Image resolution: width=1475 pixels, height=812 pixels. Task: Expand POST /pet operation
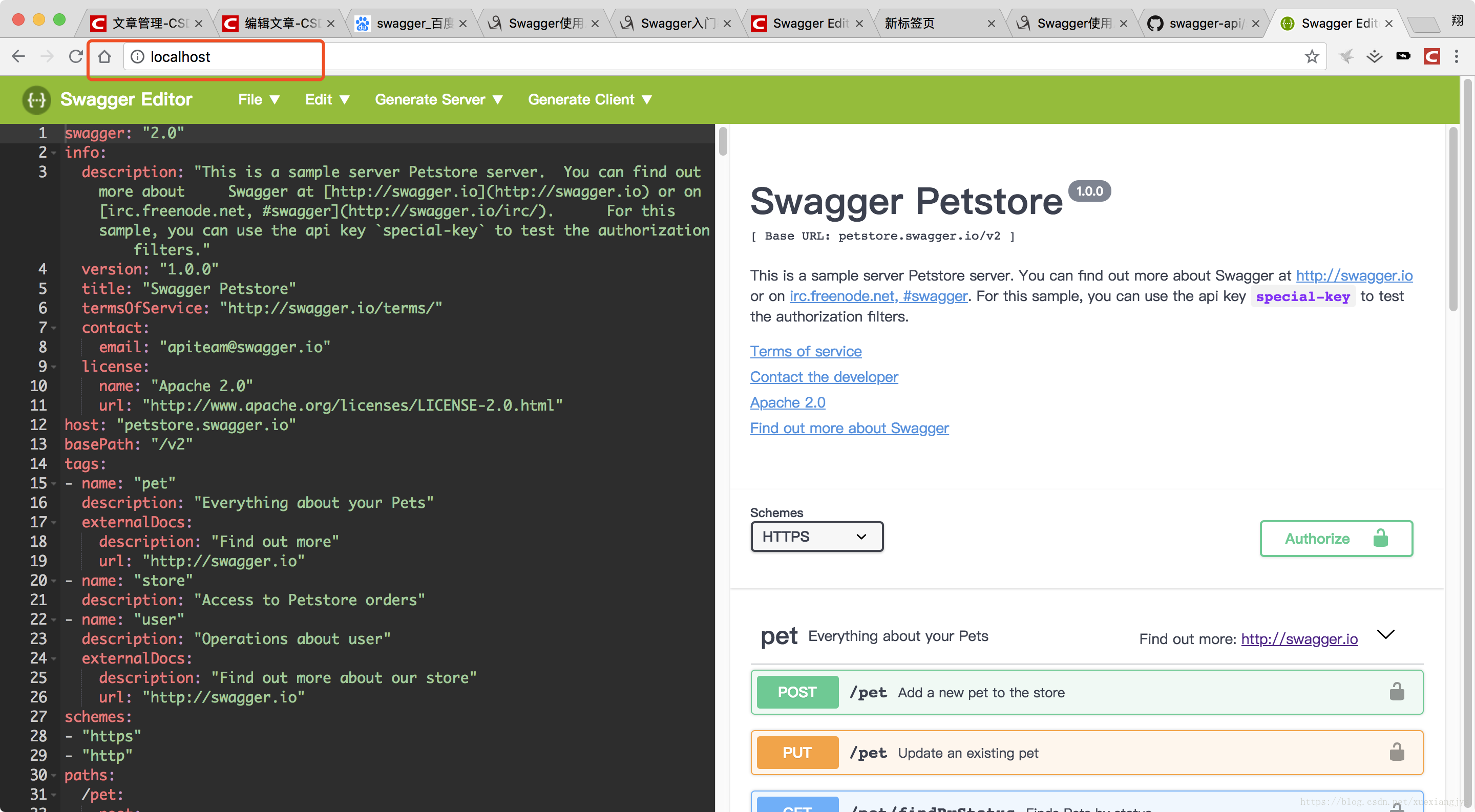click(x=1086, y=692)
